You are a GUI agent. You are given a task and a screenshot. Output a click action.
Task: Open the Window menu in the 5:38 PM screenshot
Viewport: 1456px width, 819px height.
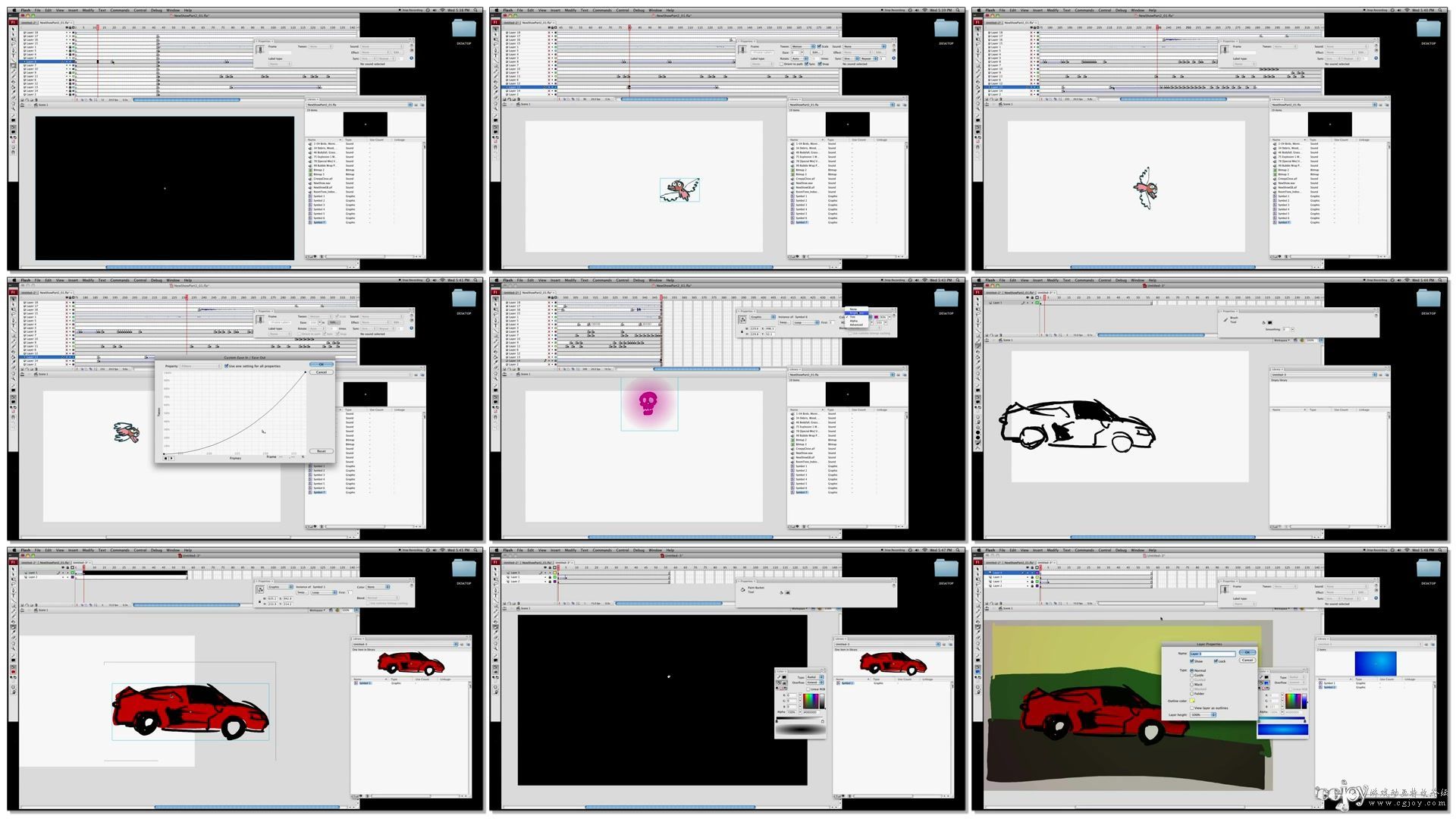point(173,11)
